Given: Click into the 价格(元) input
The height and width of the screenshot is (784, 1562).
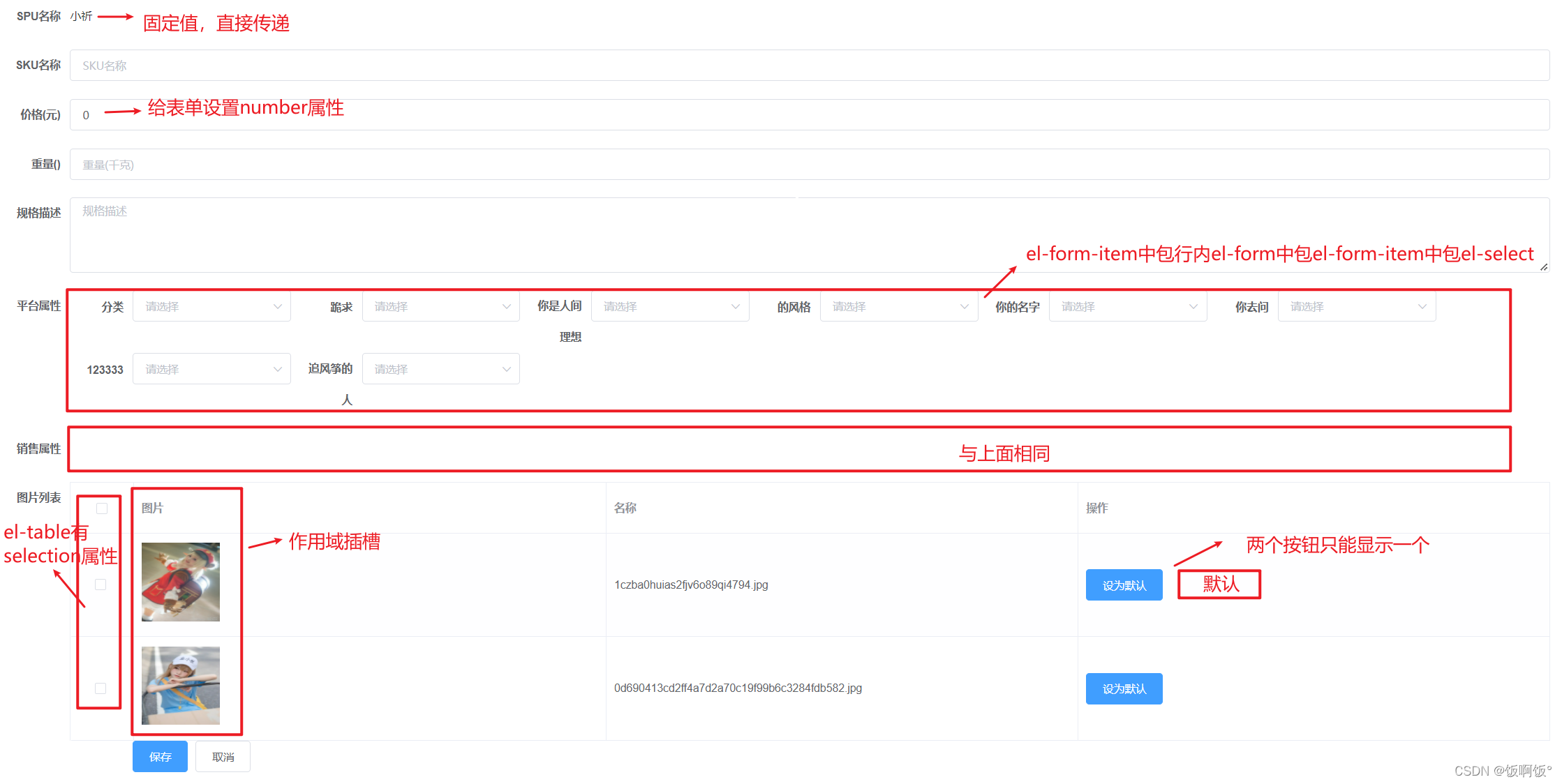Looking at the screenshot, I should (x=809, y=115).
